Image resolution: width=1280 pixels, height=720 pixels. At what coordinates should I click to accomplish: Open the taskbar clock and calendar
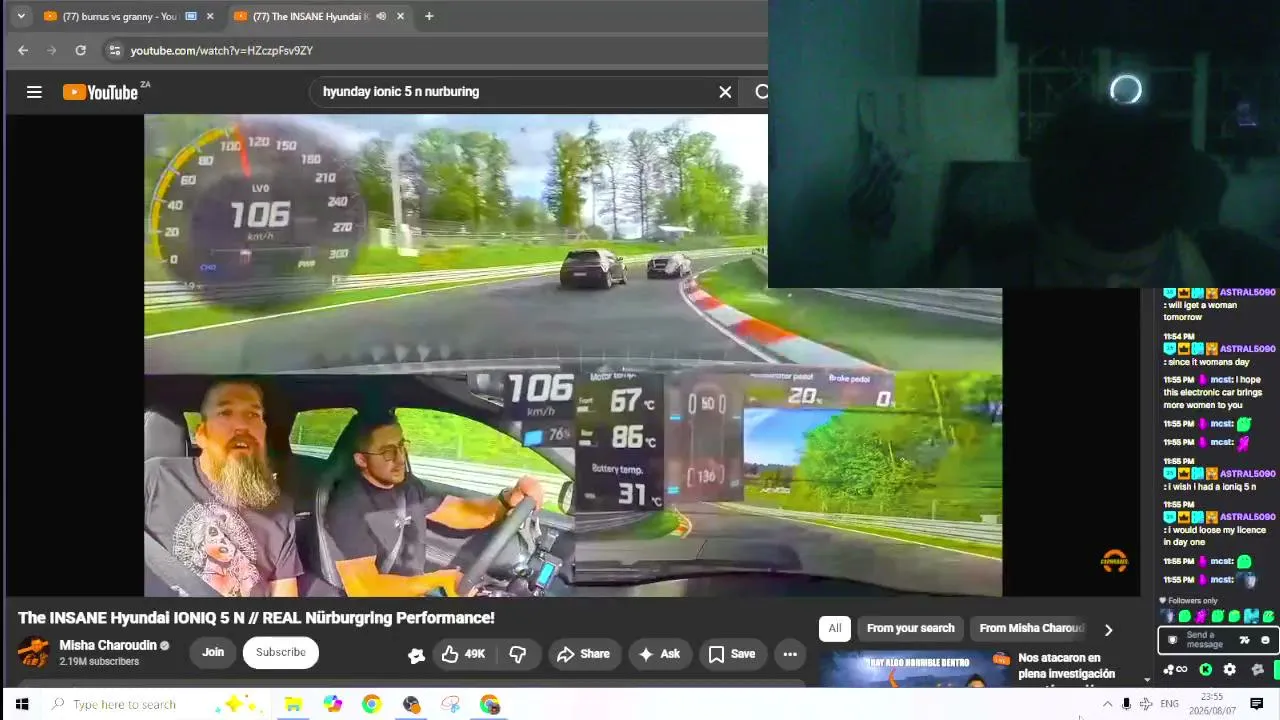click(1212, 704)
